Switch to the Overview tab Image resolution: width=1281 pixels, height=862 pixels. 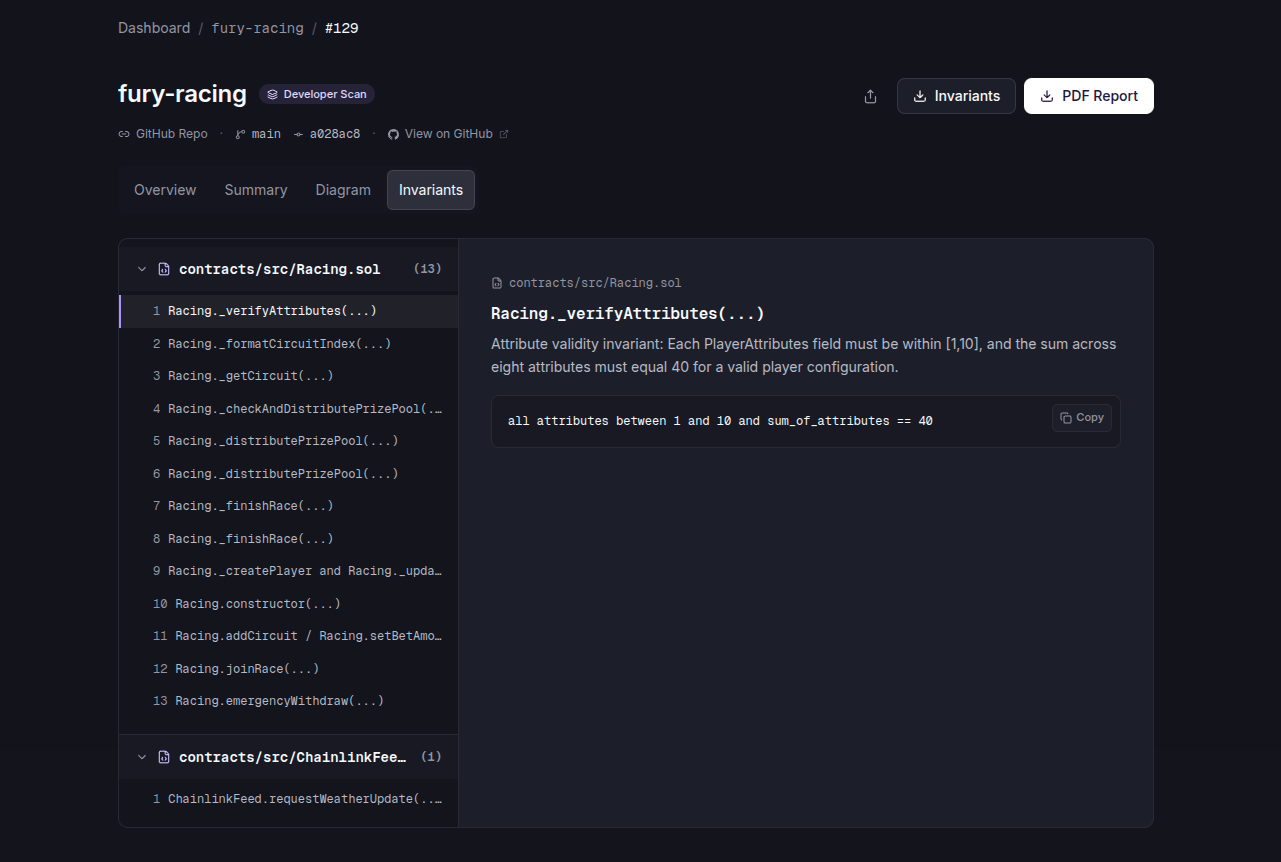[x=165, y=190]
